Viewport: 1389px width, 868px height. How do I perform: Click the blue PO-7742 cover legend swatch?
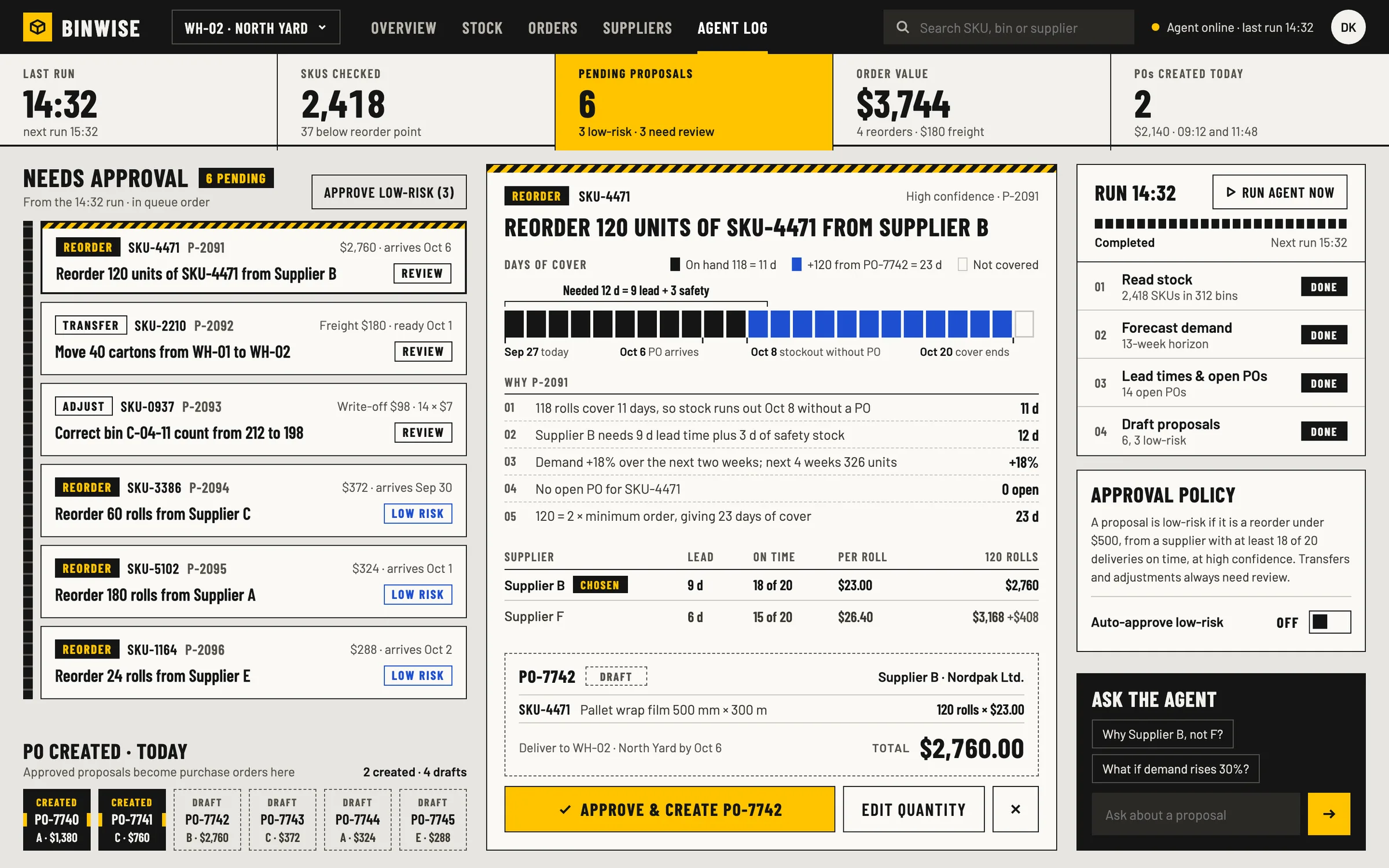(x=796, y=264)
